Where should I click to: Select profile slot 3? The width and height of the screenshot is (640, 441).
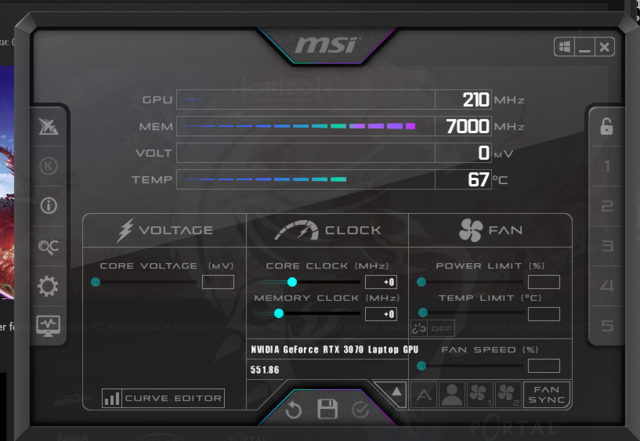[x=606, y=246]
